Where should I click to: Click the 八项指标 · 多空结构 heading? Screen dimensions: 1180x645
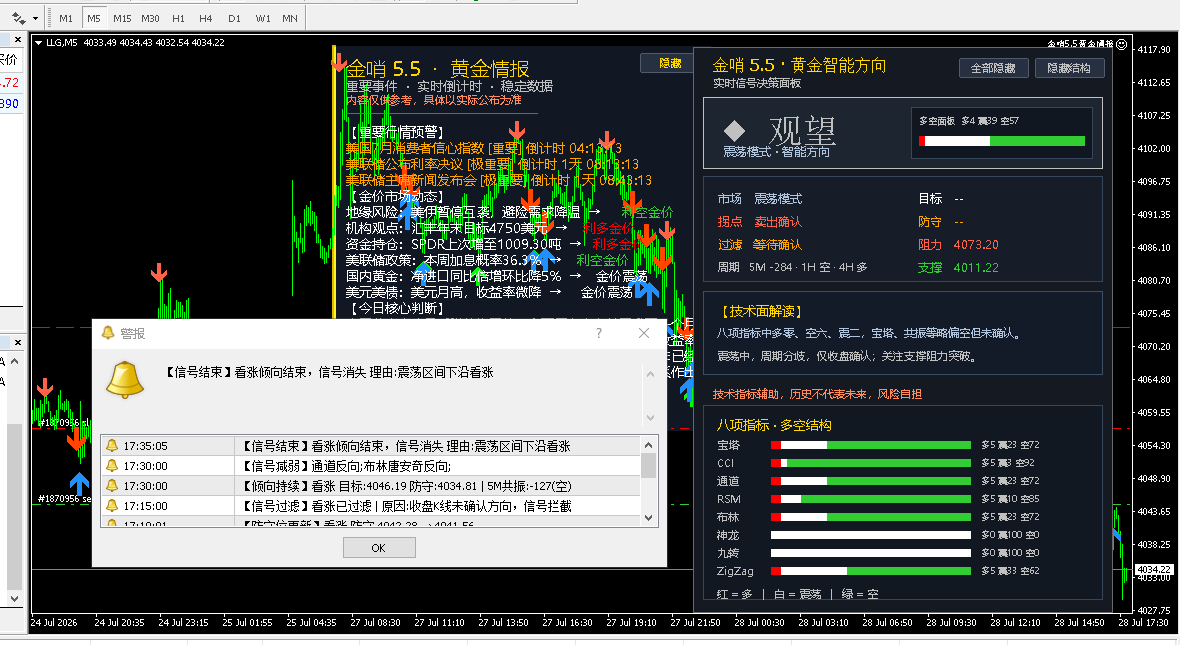point(774,425)
